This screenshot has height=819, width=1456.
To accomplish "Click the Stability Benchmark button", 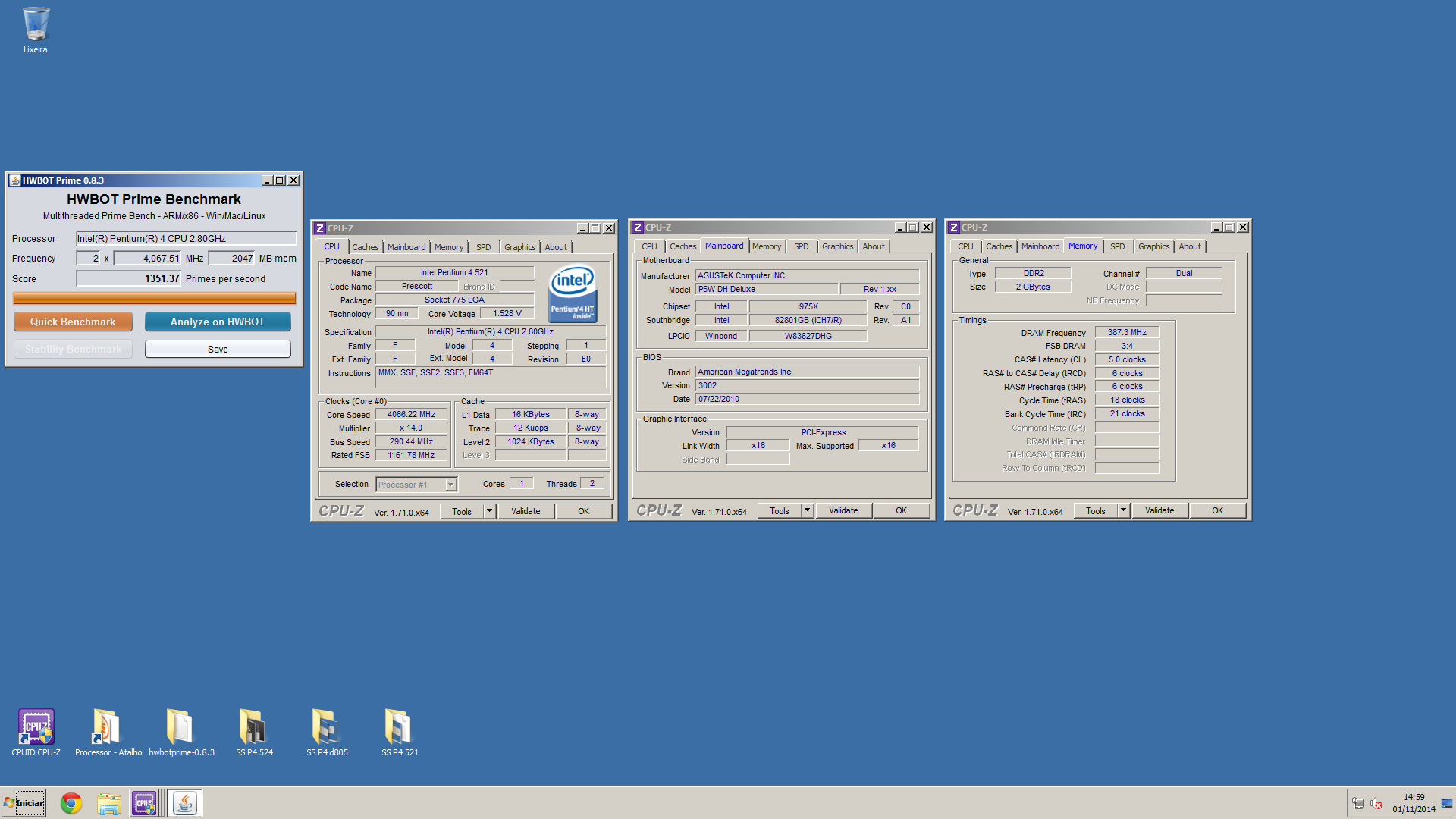I will (73, 349).
